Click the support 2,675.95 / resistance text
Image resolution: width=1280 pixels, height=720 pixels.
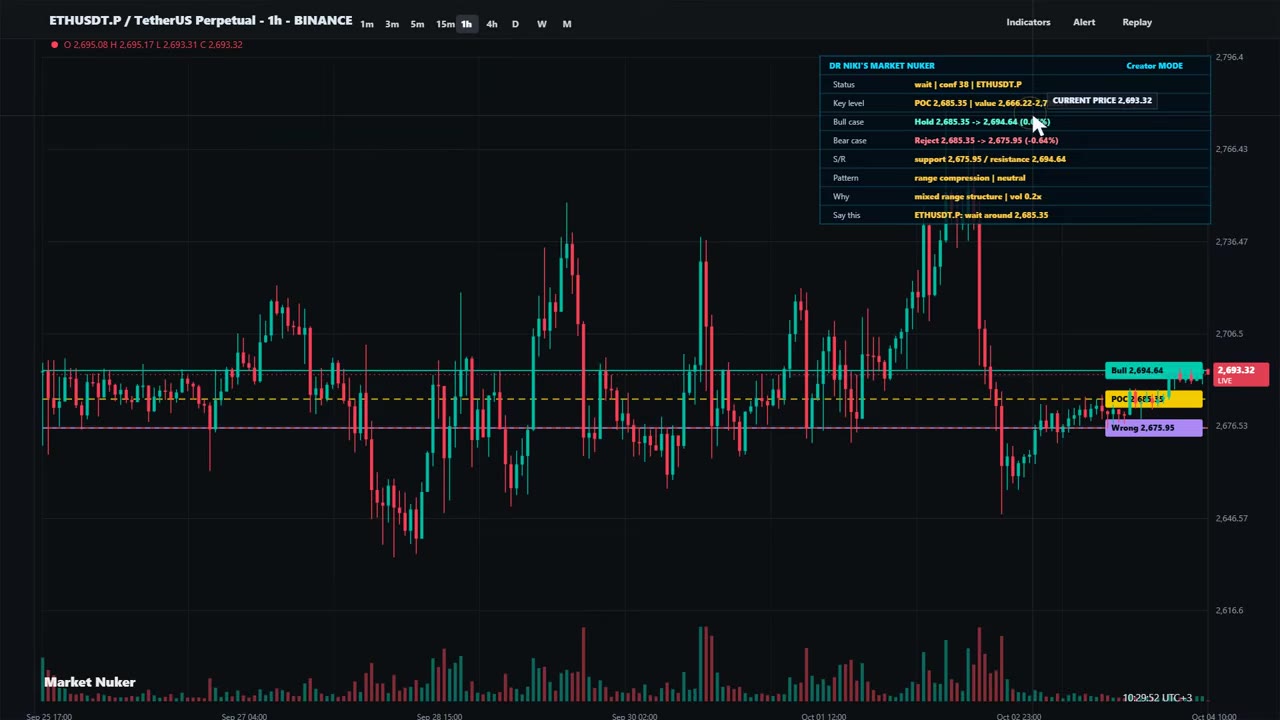click(x=990, y=159)
